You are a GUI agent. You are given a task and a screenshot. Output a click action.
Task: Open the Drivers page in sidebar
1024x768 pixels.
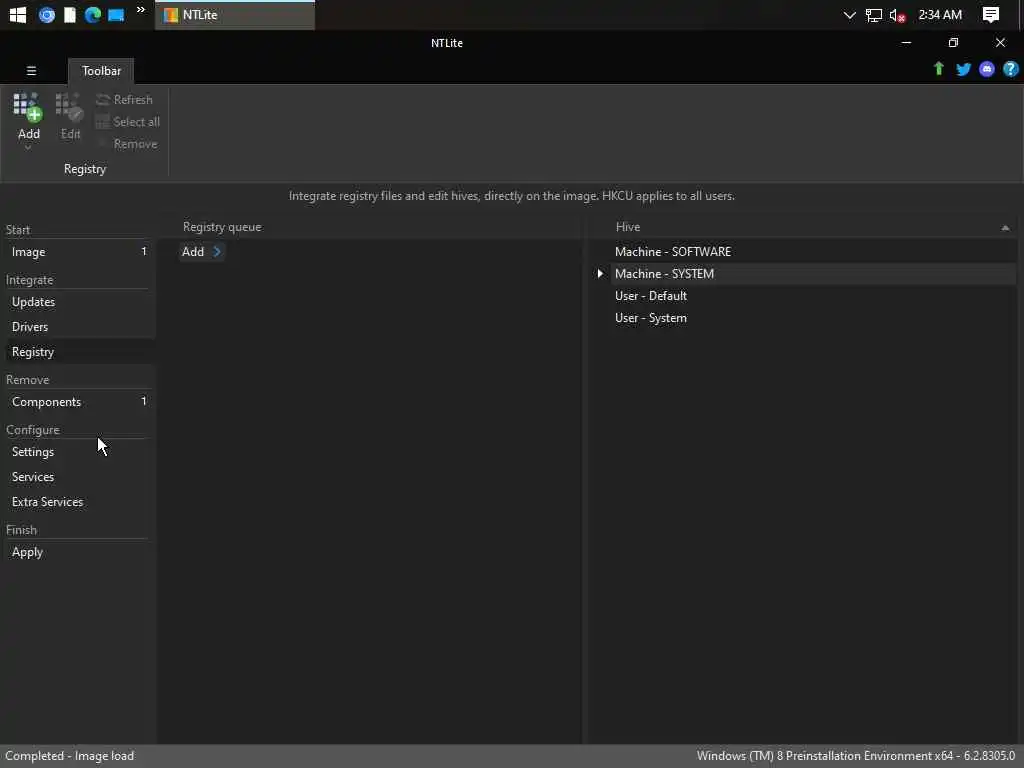click(x=78, y=327)
